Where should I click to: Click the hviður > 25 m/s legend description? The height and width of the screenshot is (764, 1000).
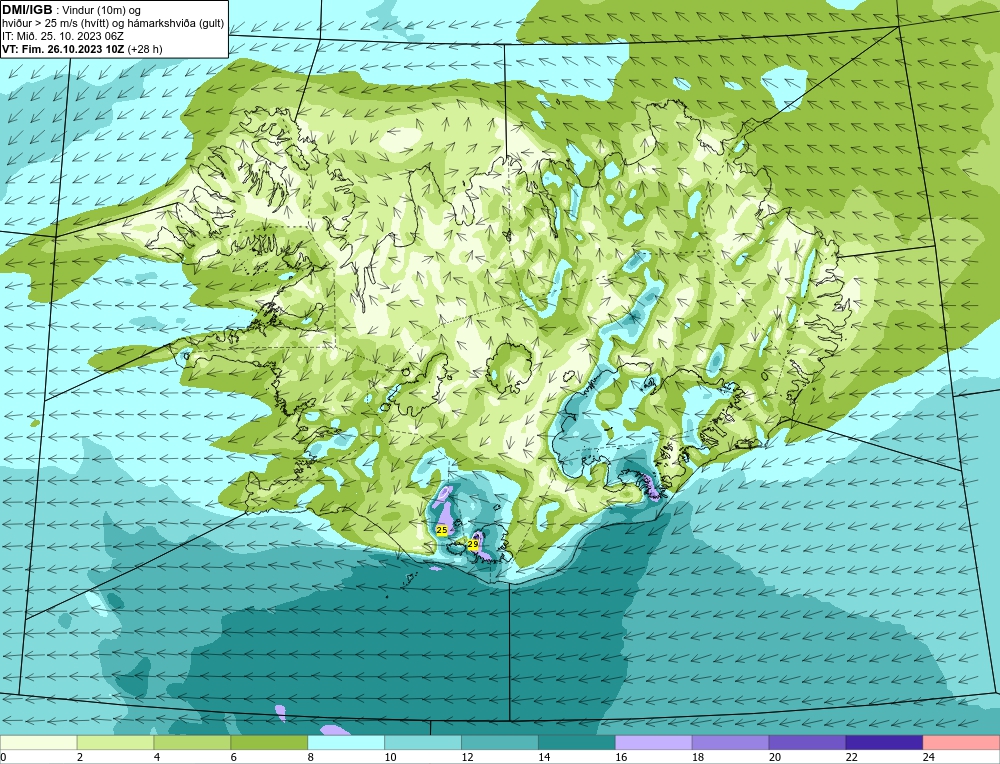tap(113, 24)
